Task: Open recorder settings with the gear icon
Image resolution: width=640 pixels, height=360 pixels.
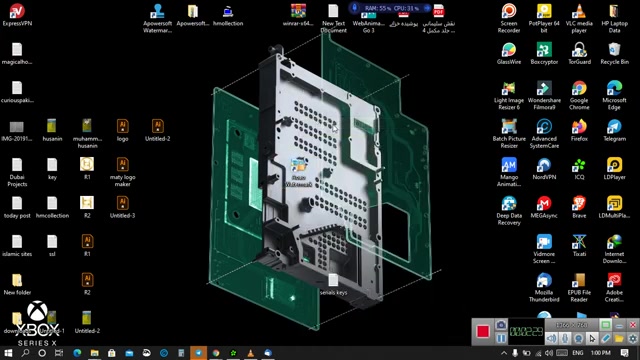Action: [632, 338]
